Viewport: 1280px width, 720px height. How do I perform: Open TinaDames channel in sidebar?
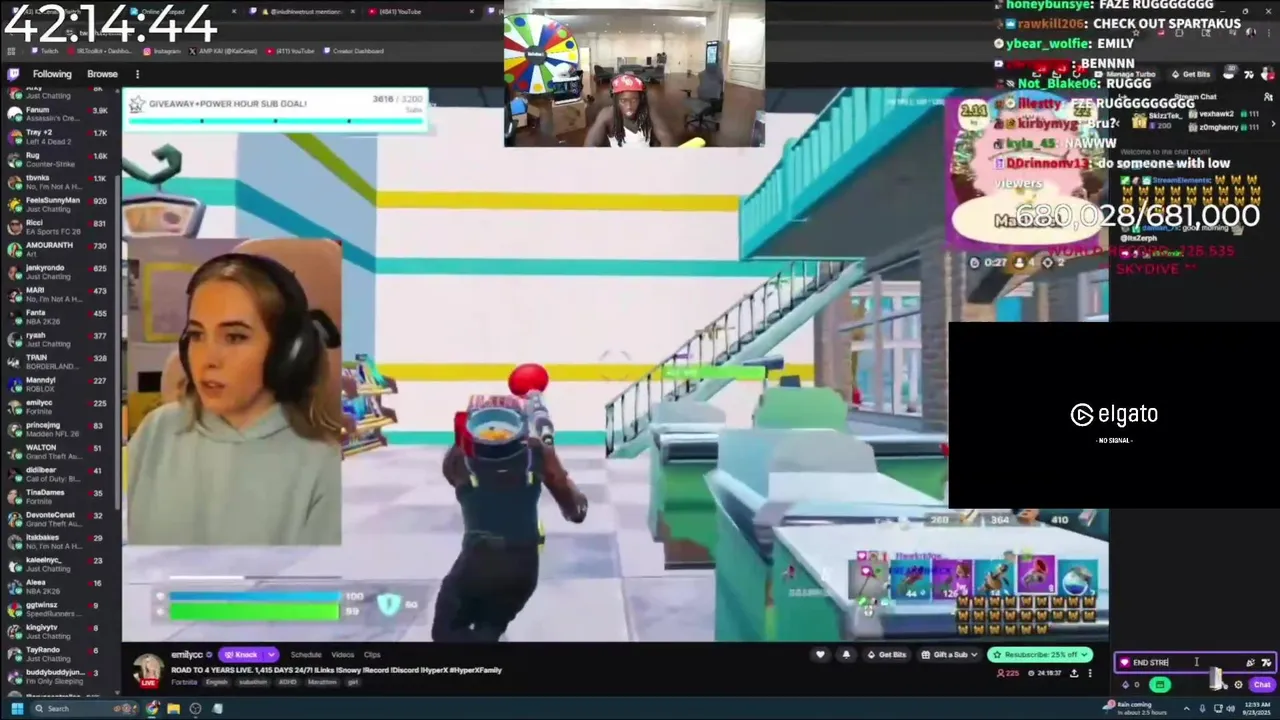(60, 496)
